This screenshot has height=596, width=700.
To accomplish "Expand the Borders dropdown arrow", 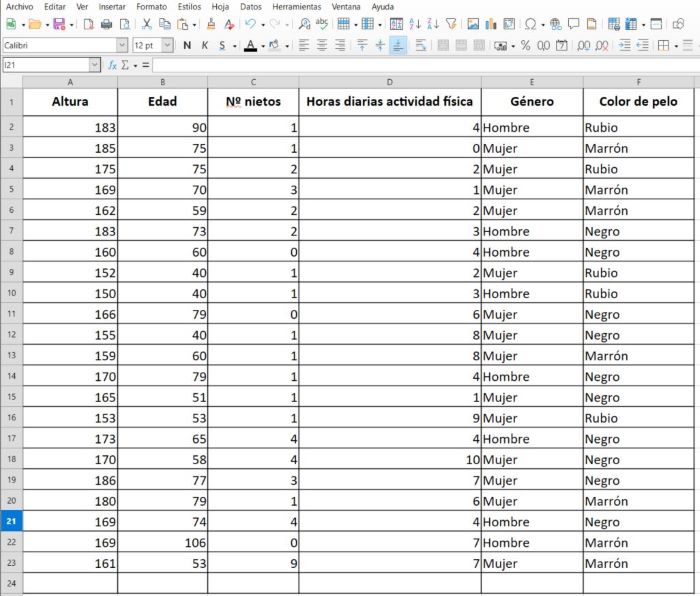I will (x=676, y=46).
